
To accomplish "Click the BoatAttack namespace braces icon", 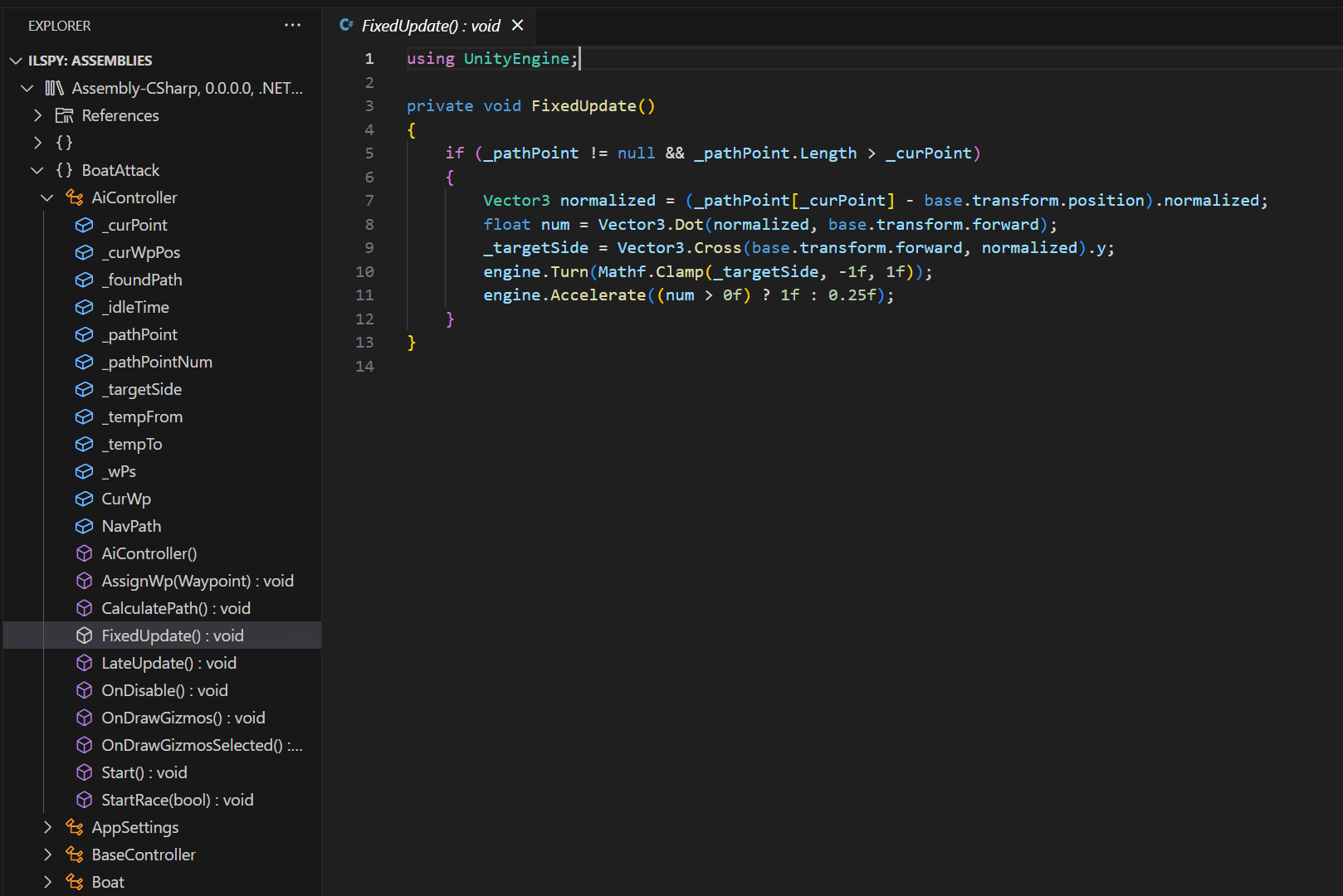I will click(x=64, y=170).
